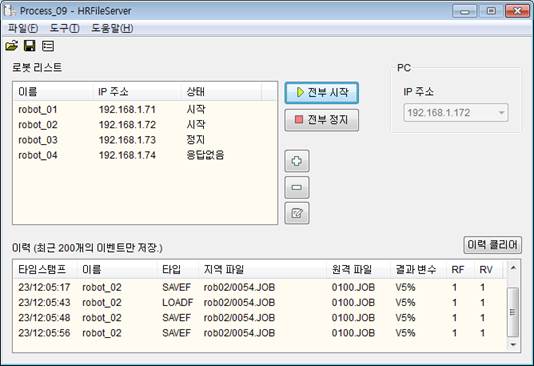Screen dimensions: 534x366
Task: Open the 파일(F) menu
Action: (23, 28)
